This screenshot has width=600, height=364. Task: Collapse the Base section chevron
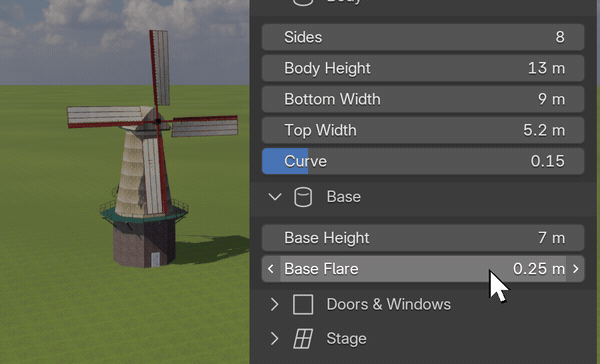point(275,197)
